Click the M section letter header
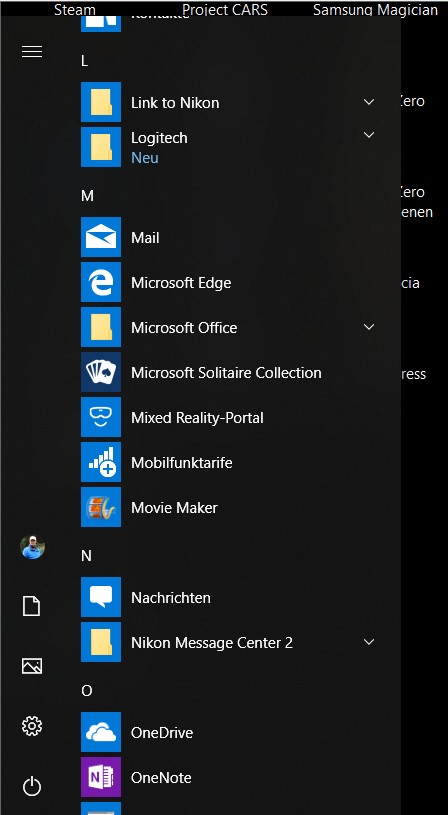 click(x=87, y=196)
